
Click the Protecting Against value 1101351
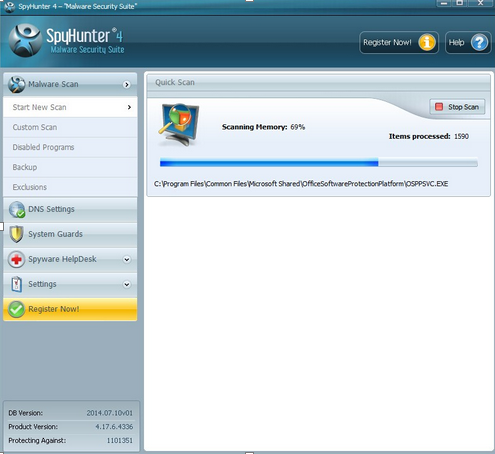click(120, 440)
